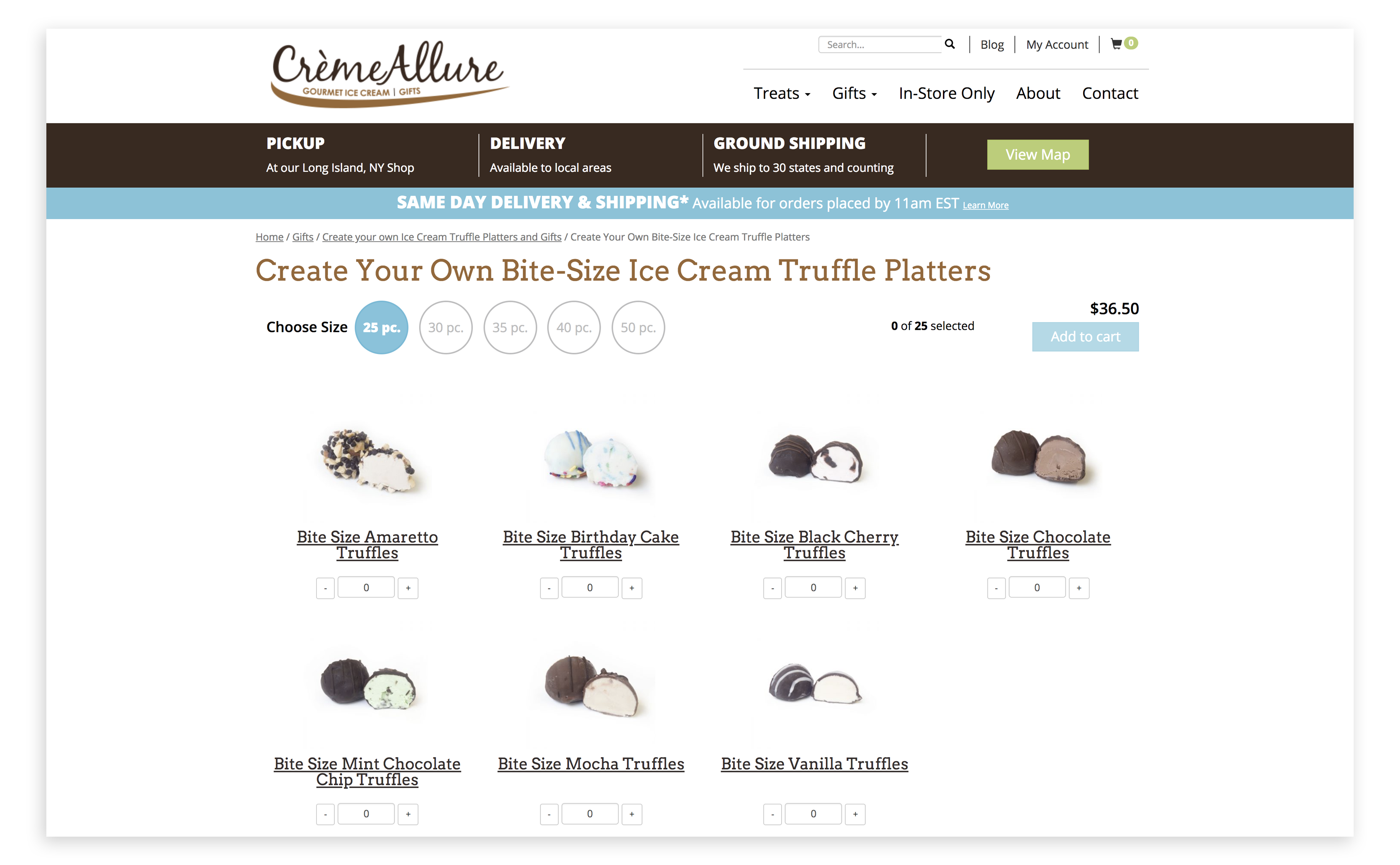Open the shopping cart icon
The width and height of the screenshot is (1400, 865).
tap(1116, 43)
